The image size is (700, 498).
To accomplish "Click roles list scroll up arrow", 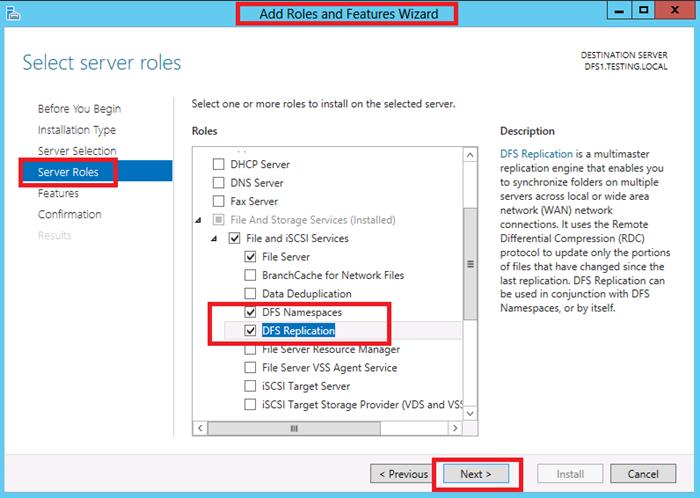I will tap(470, 155).
